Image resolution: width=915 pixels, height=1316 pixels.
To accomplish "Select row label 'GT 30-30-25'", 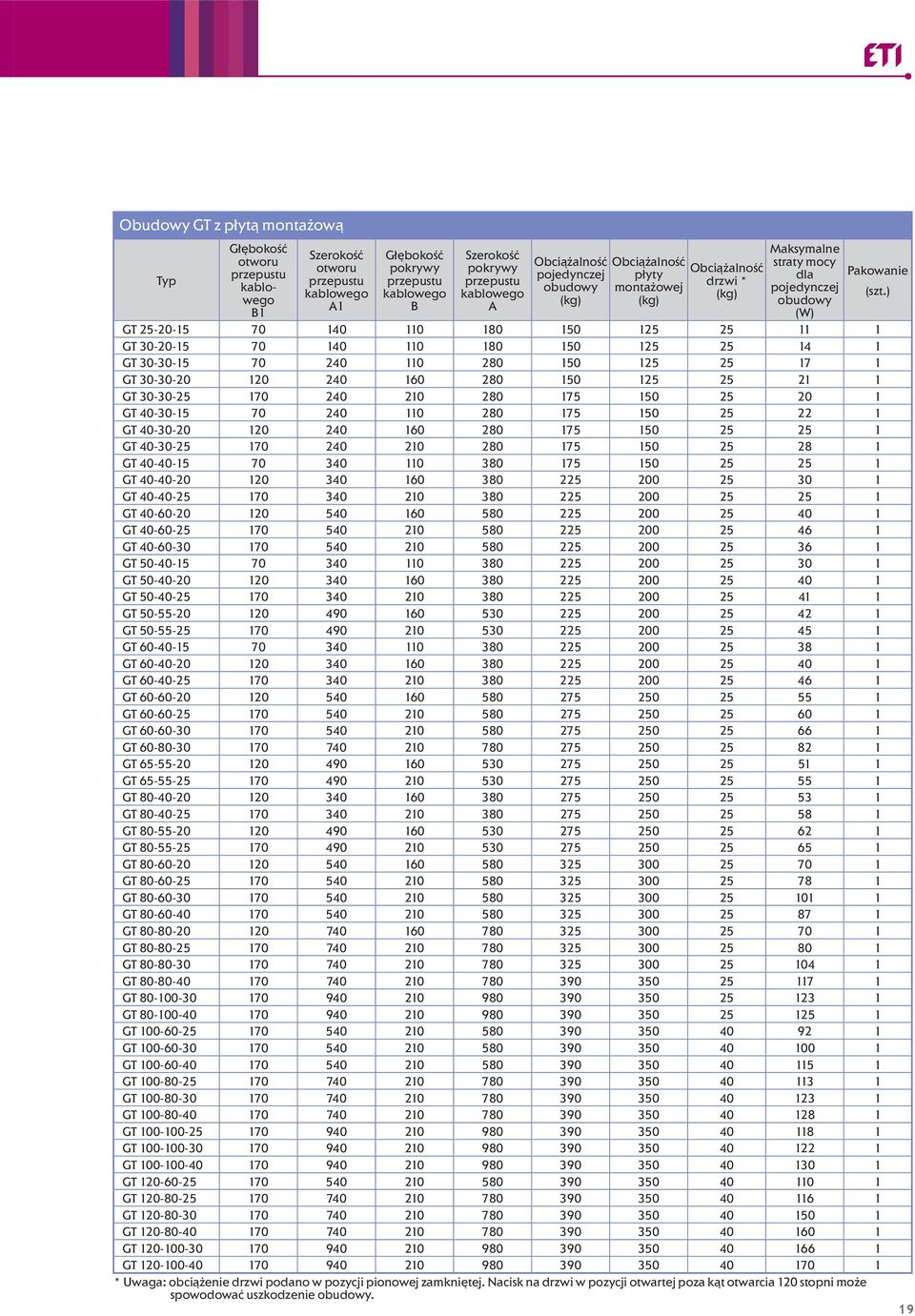I will pos(156,396).
